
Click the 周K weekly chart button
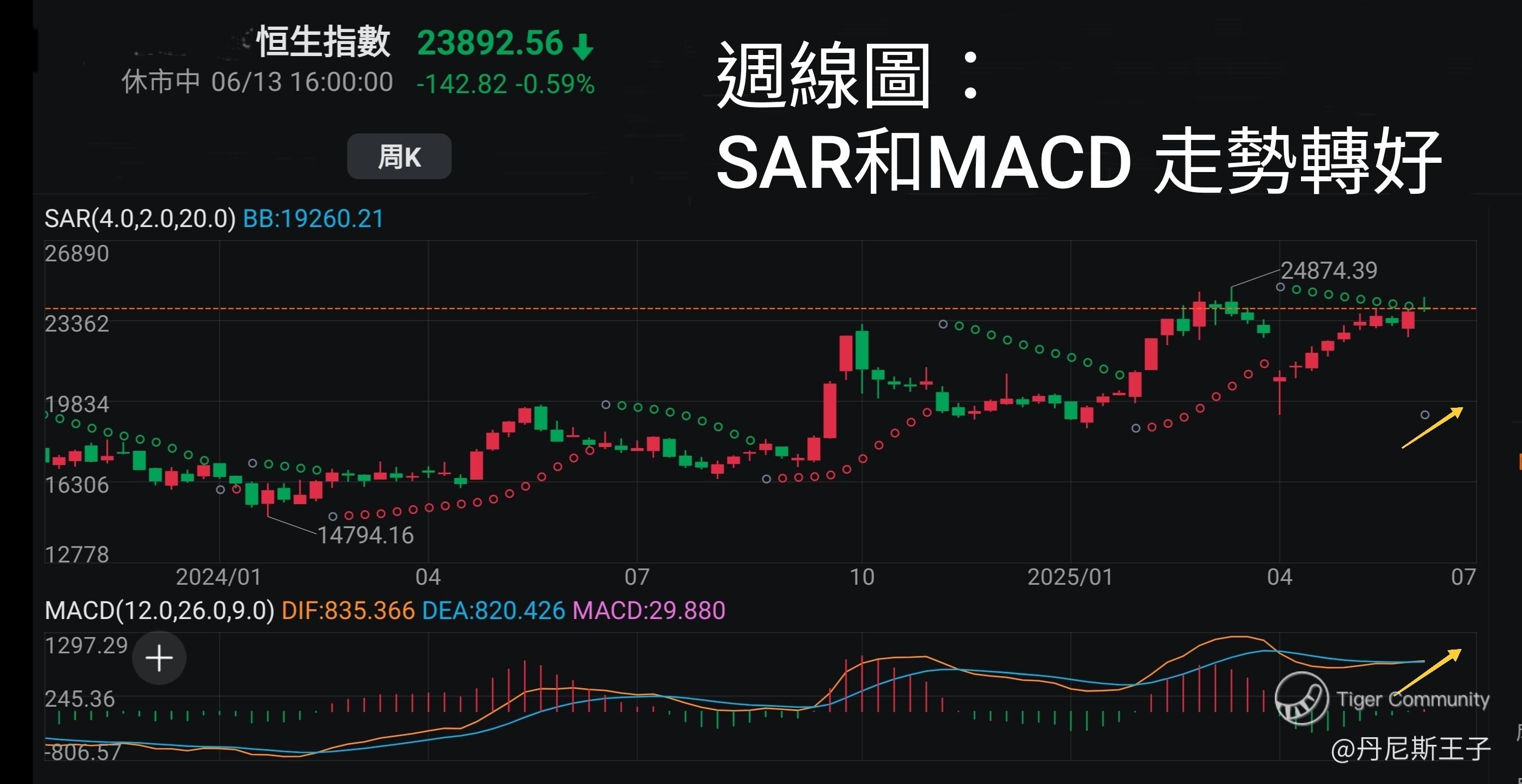(x=399, y=157)
